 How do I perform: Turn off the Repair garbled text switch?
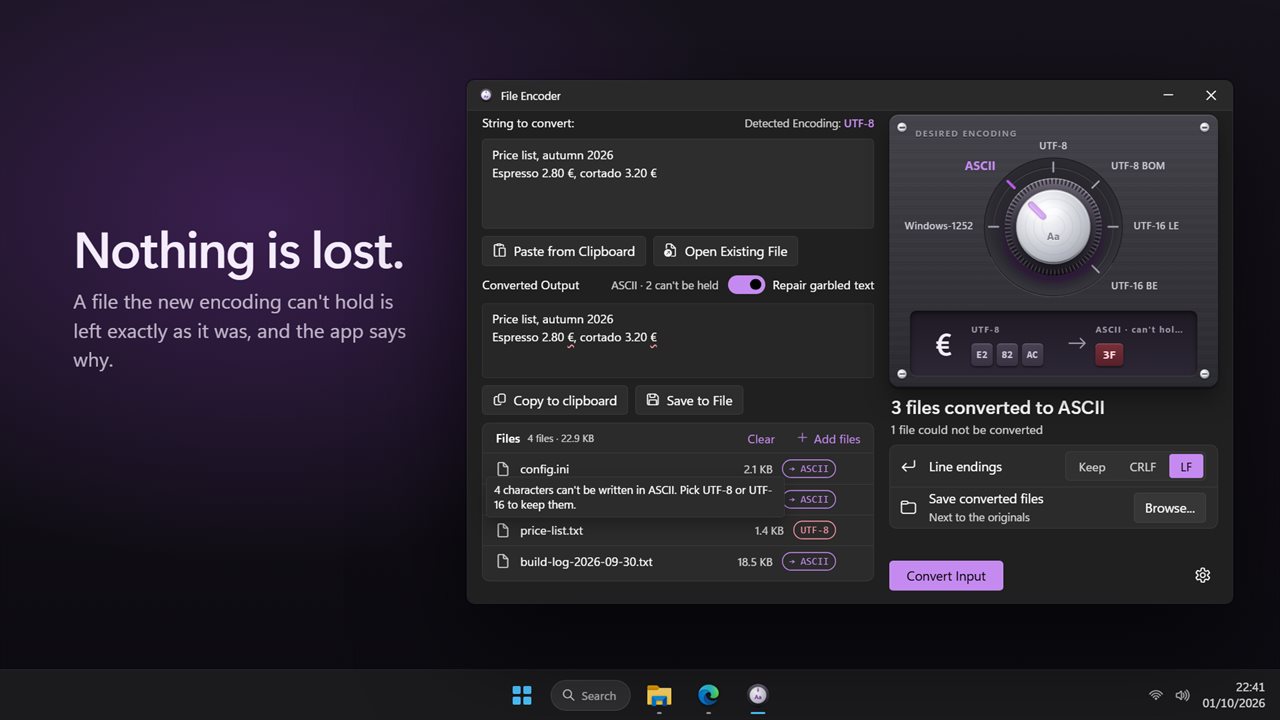pyautogui.click(x=746, y=285)
